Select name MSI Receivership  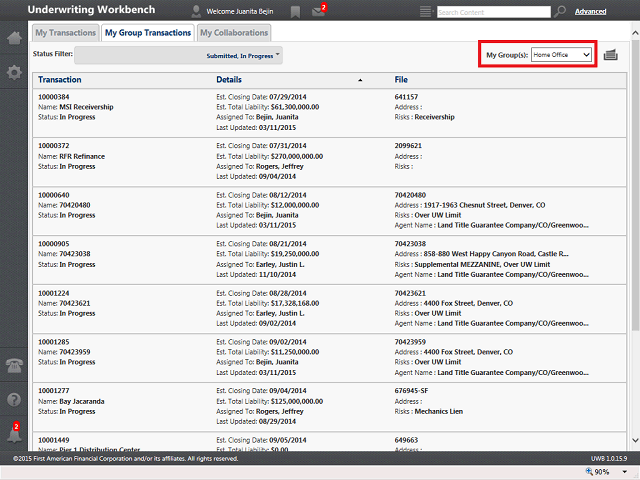pos(87,107)
